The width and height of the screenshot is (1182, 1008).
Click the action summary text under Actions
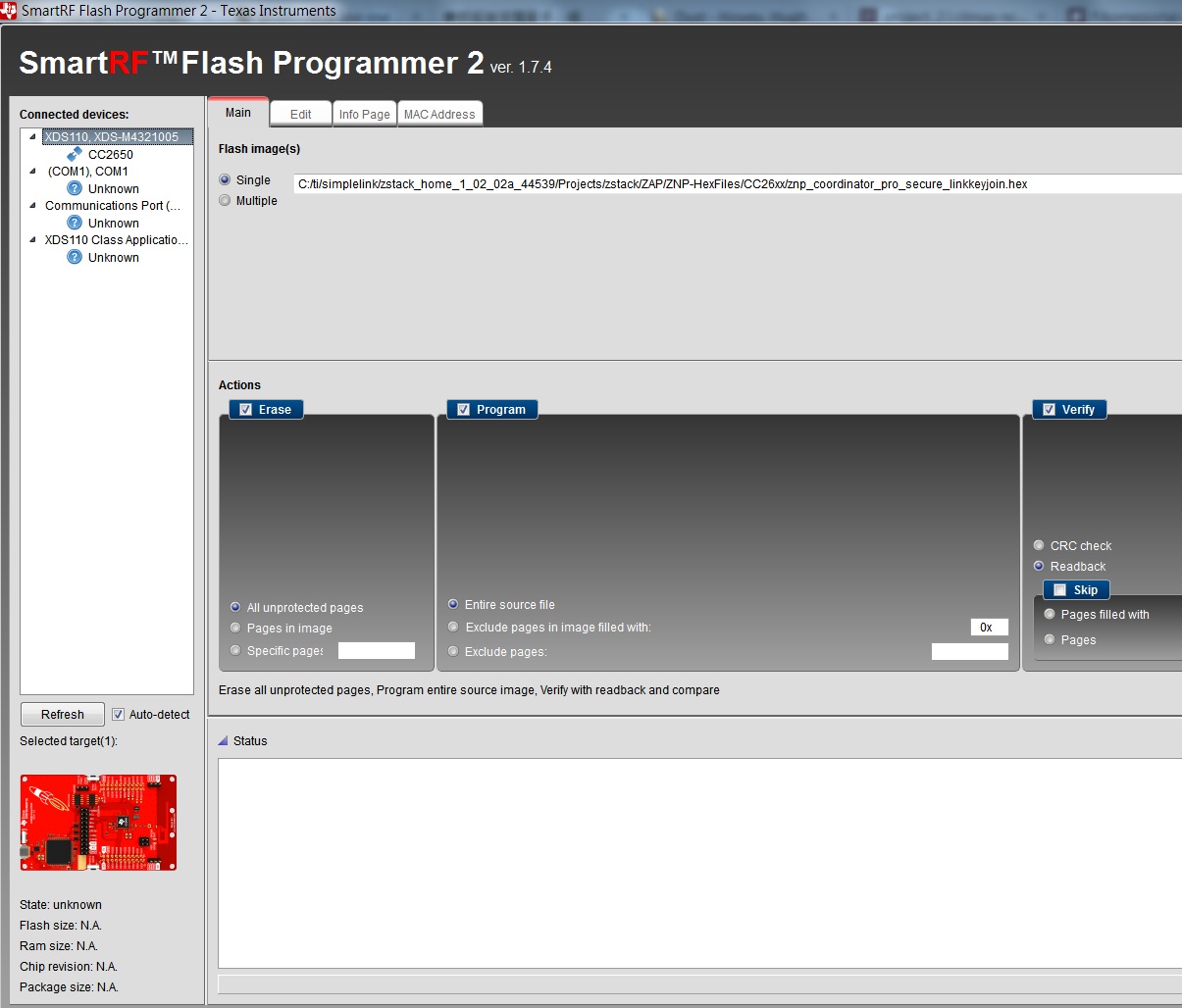click(469, 690)
